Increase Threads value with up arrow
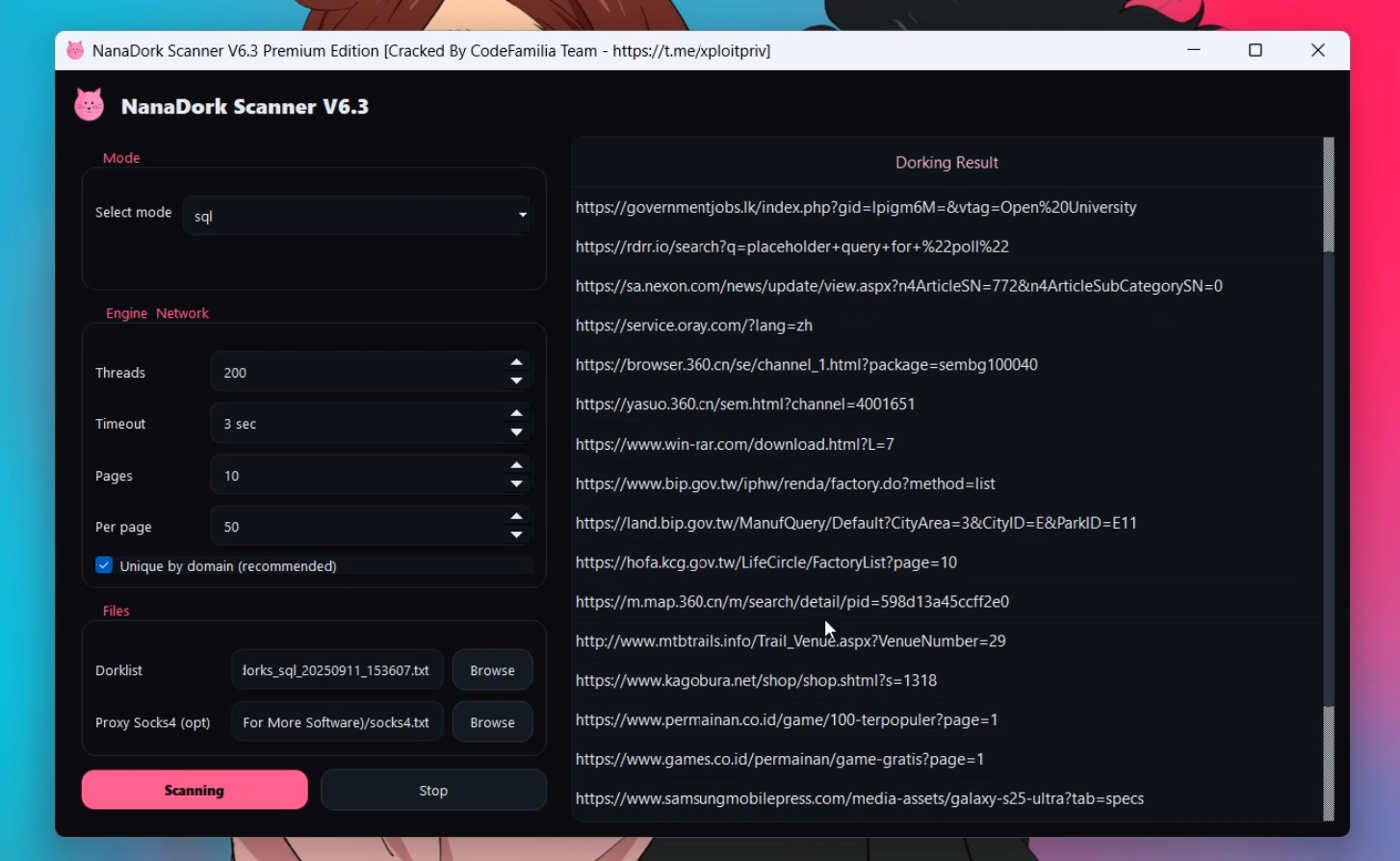Screen dimensions: 1400x861 click(x=517, y=363)
